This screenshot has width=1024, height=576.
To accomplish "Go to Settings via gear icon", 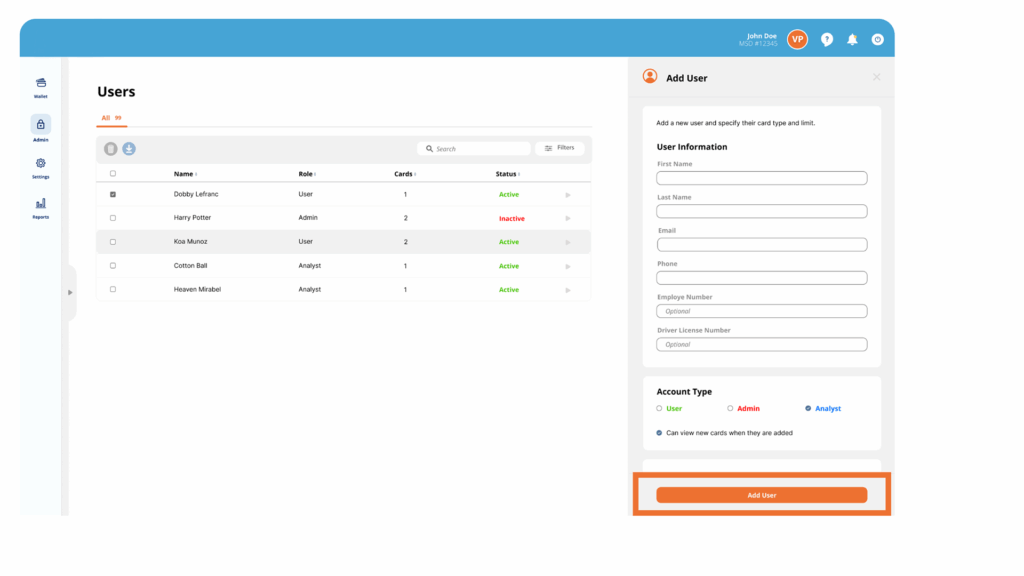I will (40, 164).
